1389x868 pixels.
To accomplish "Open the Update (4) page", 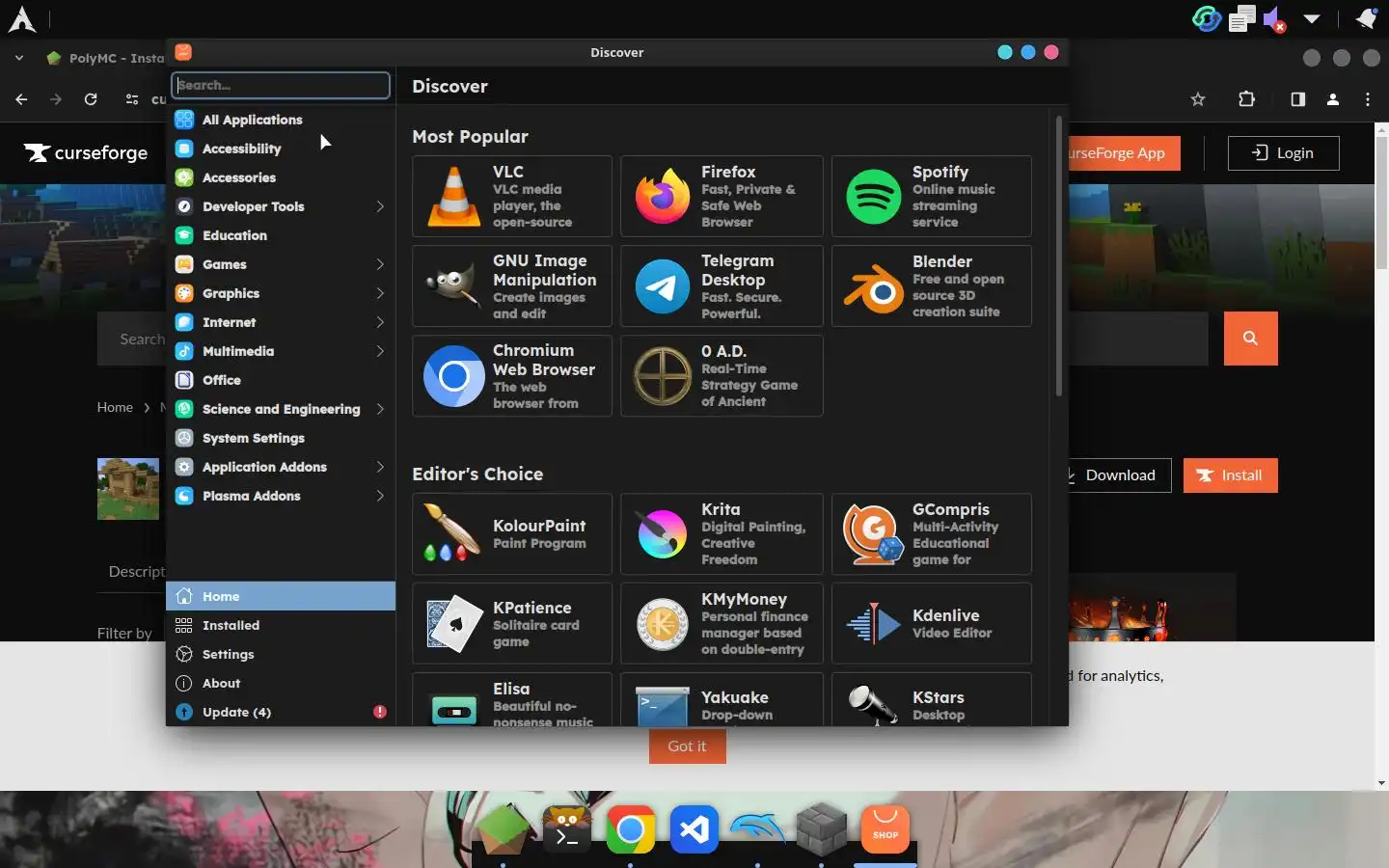I will coord(281,712).
